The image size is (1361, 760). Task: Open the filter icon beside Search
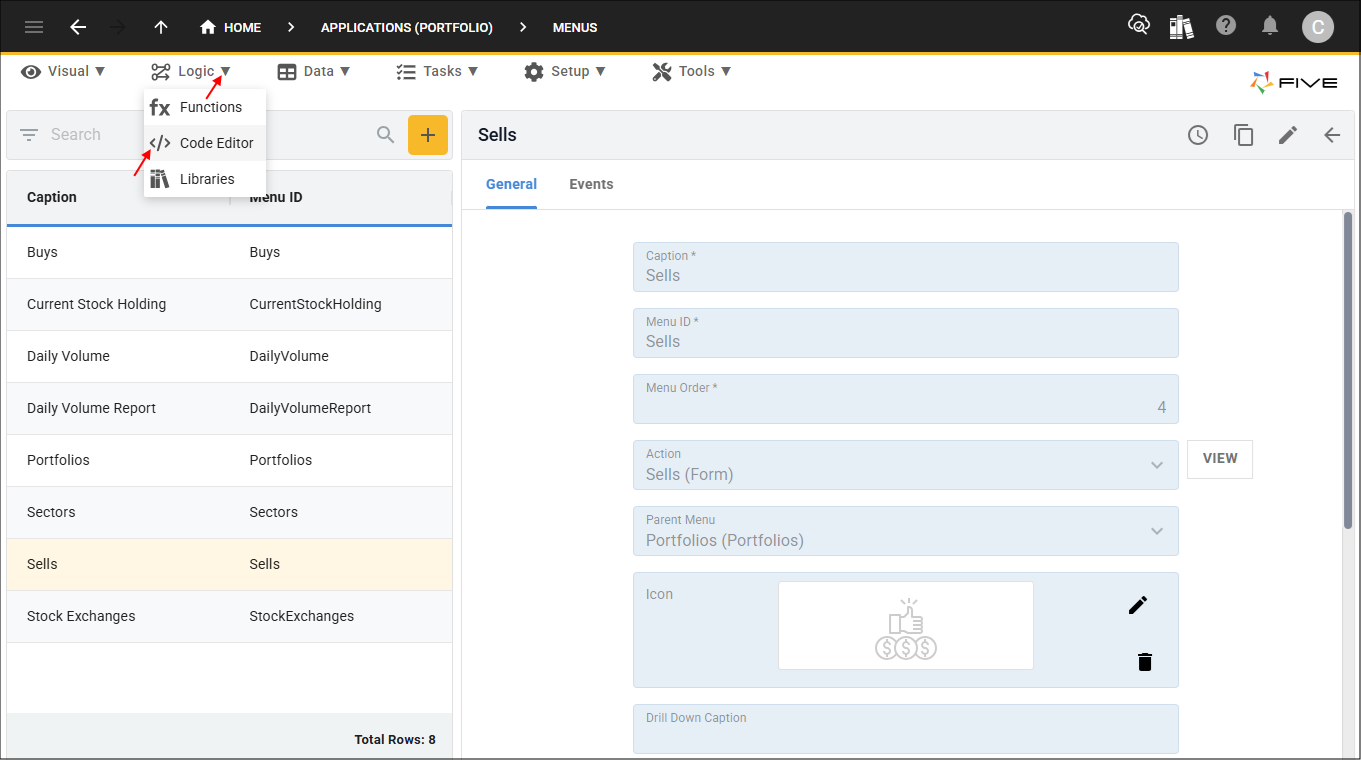[x=27, y=133]
